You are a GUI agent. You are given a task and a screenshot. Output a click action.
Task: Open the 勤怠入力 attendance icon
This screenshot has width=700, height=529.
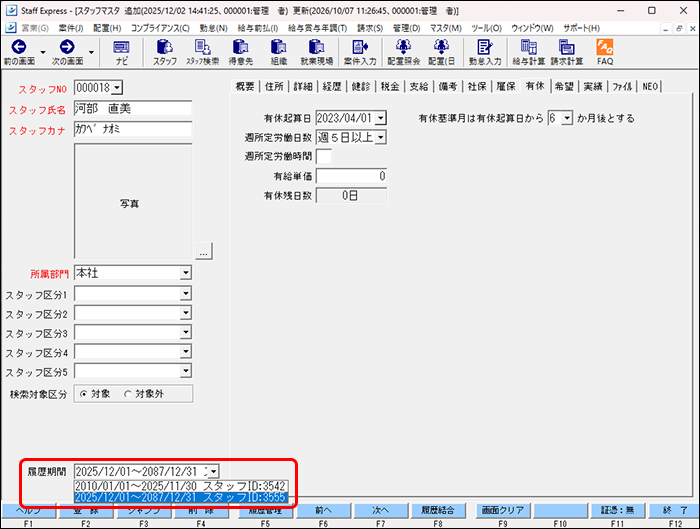tap(485, 53)
